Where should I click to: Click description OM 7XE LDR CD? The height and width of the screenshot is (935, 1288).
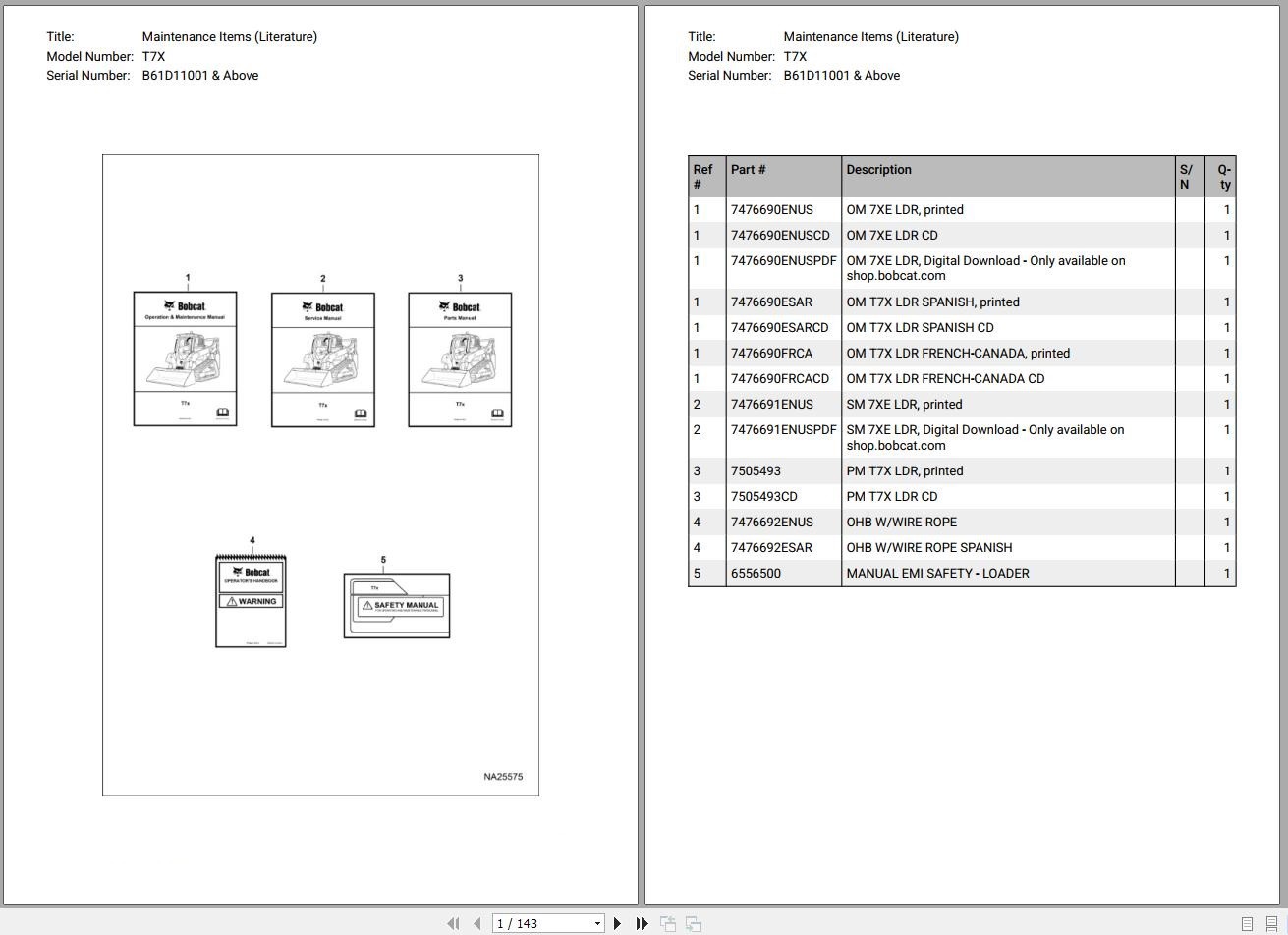(892, 236)
